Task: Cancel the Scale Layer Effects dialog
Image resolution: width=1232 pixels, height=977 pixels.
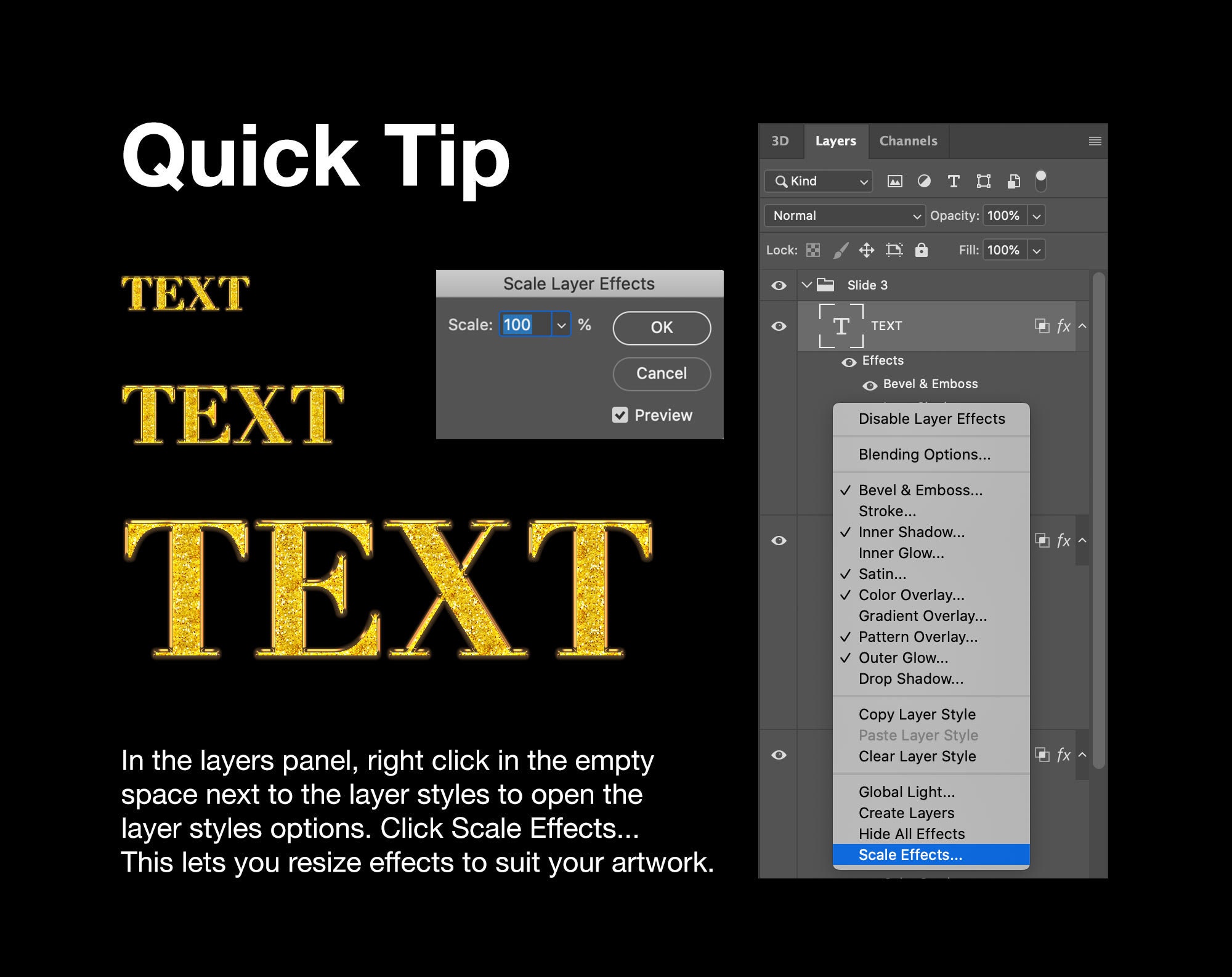Action: click(x=661, y=373)
